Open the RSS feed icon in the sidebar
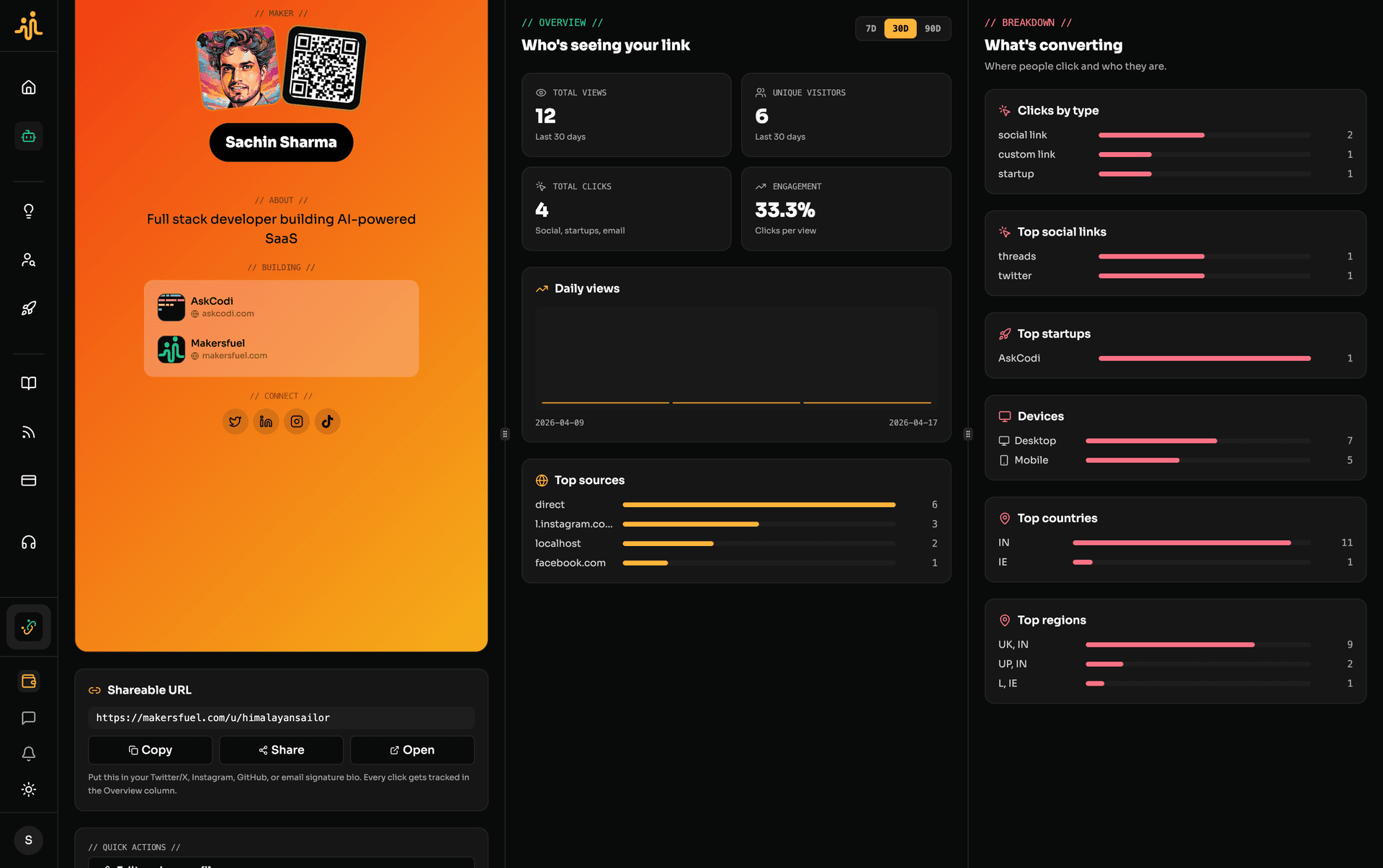Viewport: 1383px width, 868px height. point(29,432)
